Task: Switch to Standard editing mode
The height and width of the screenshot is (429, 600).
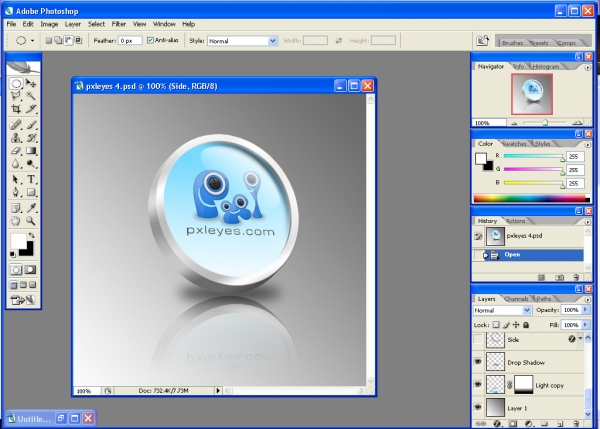Action: coord(16,270)
